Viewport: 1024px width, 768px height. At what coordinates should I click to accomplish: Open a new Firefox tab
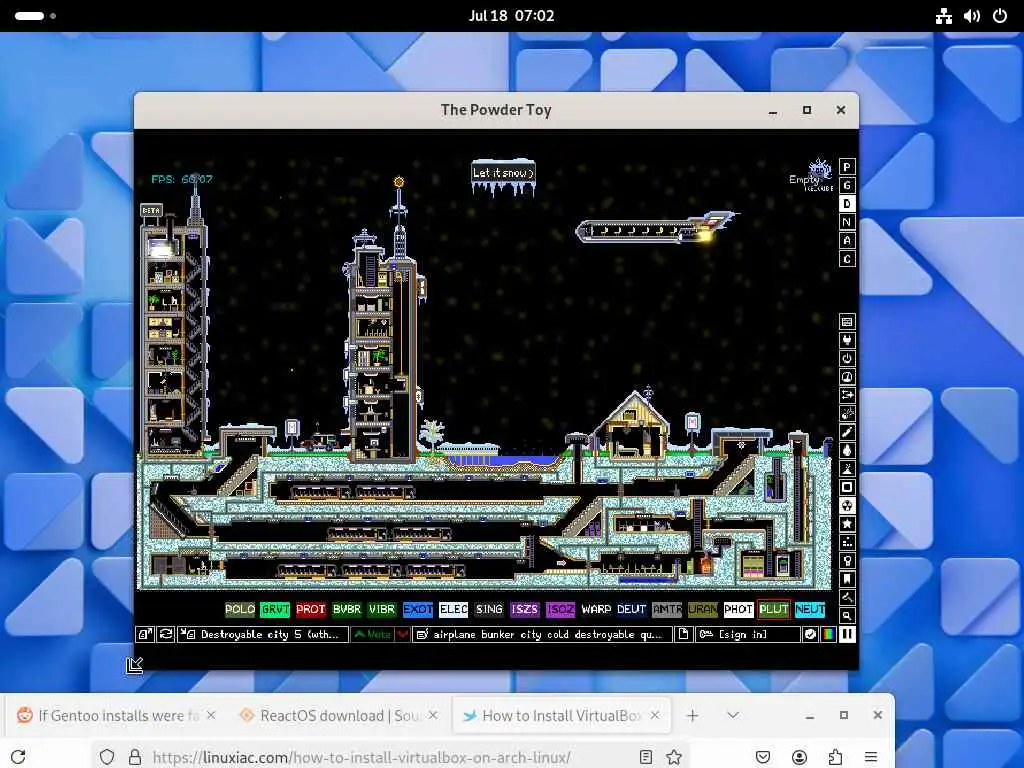692,716
